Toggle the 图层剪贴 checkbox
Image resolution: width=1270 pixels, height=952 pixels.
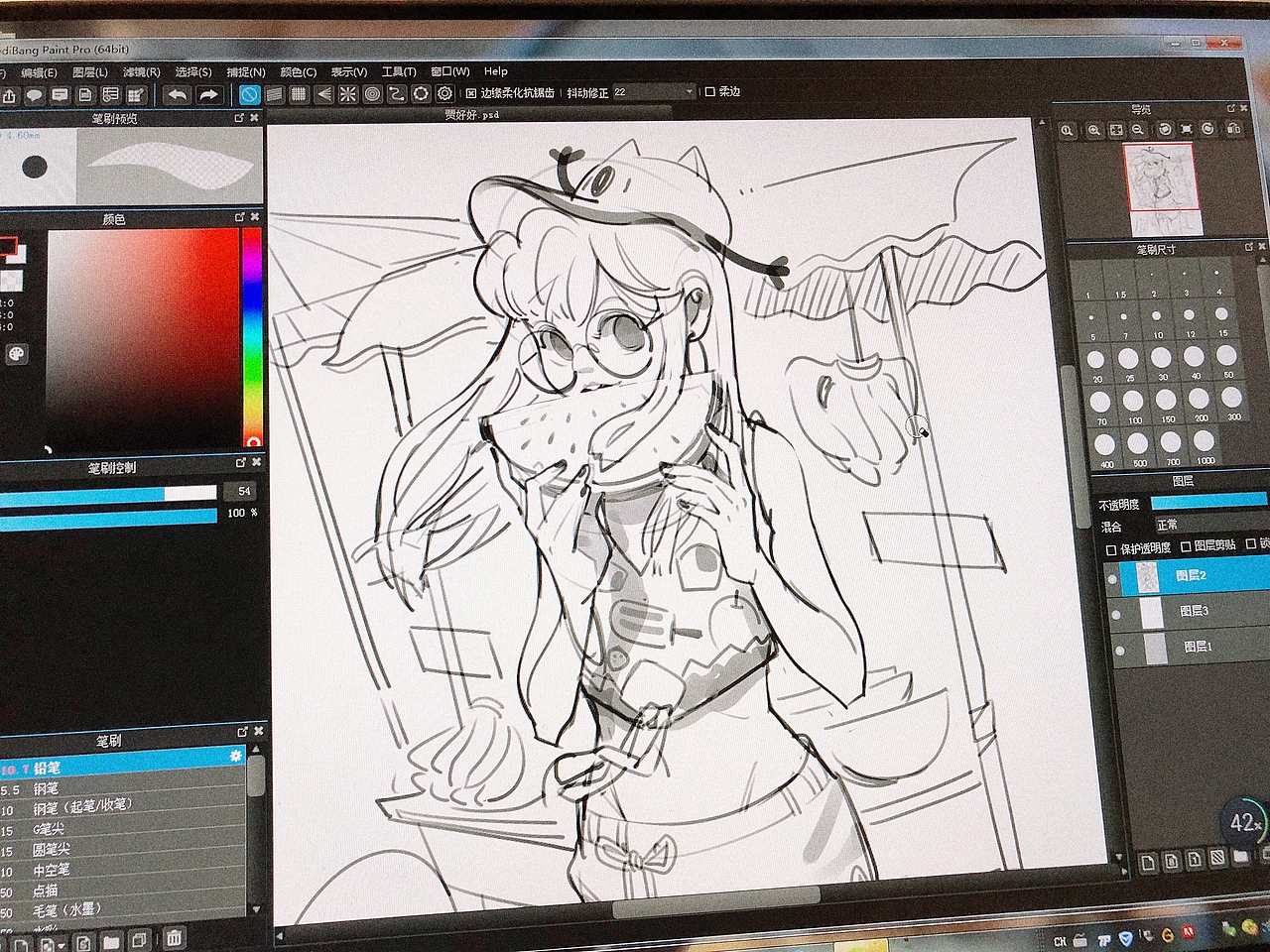point(1186,546)
